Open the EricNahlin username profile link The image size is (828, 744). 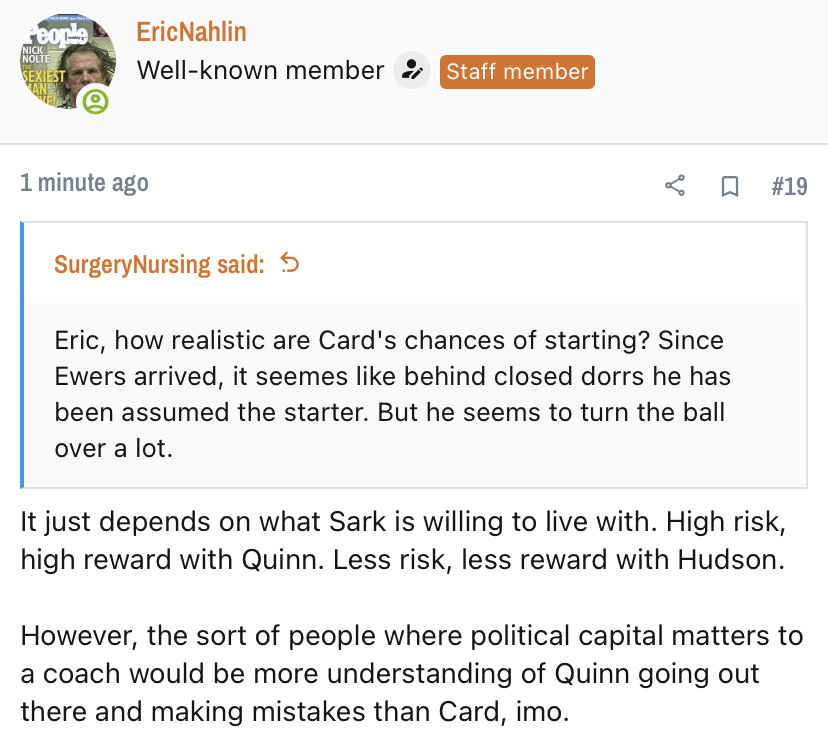click(191, 31)
